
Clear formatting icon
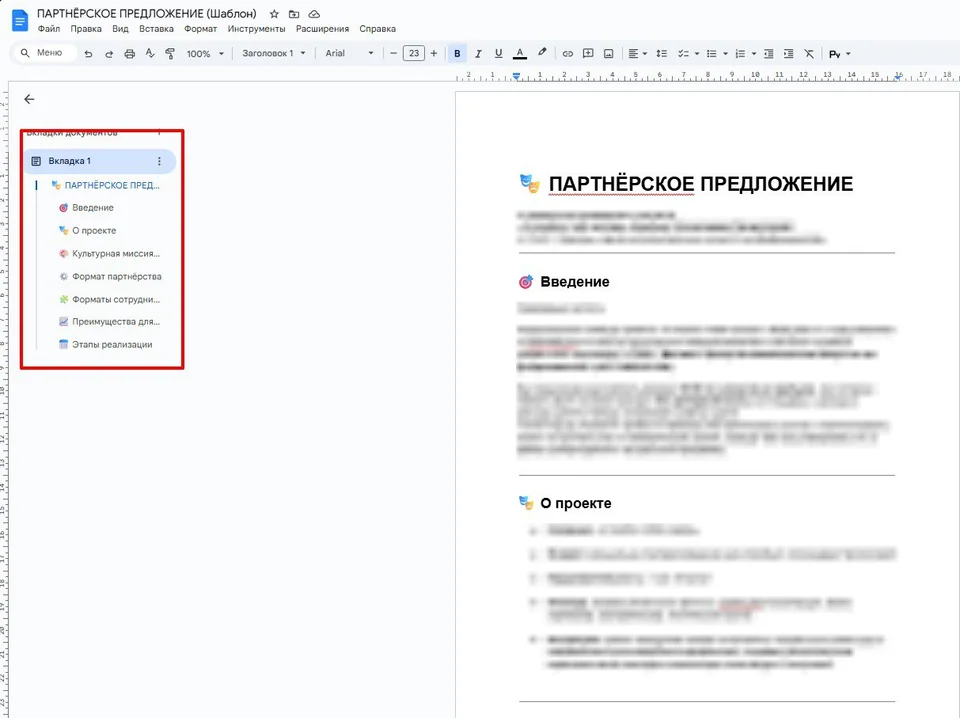[809, 54]
